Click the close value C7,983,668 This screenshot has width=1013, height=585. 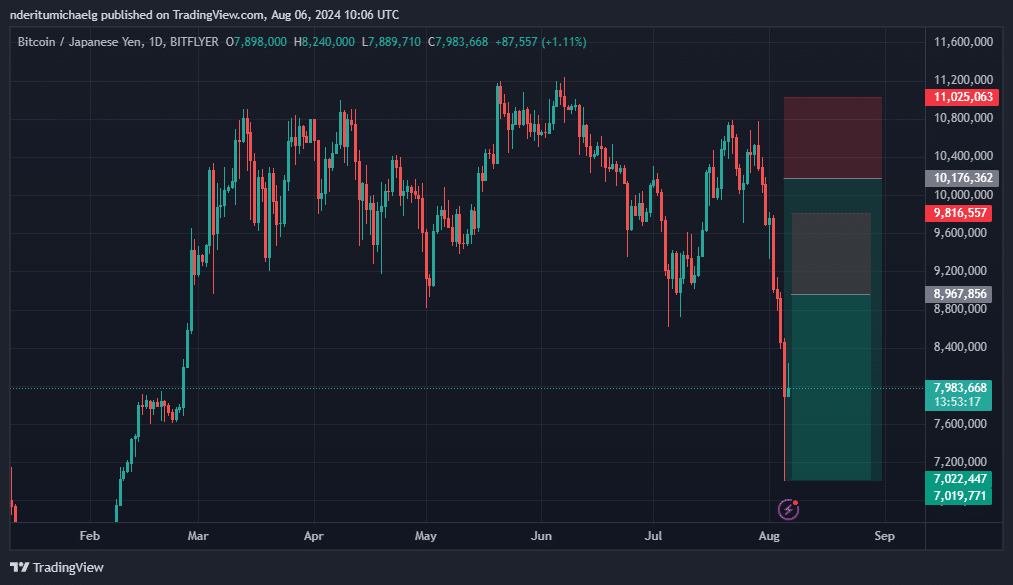click(458, 42)
